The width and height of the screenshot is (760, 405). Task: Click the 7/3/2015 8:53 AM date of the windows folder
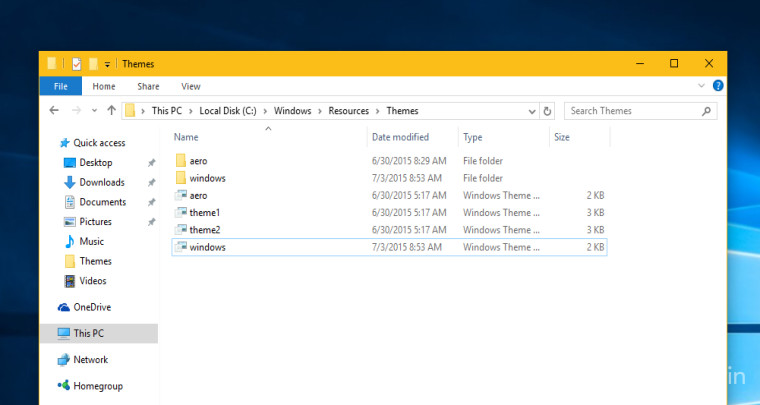pyautogui.click(x=407, y=178)
